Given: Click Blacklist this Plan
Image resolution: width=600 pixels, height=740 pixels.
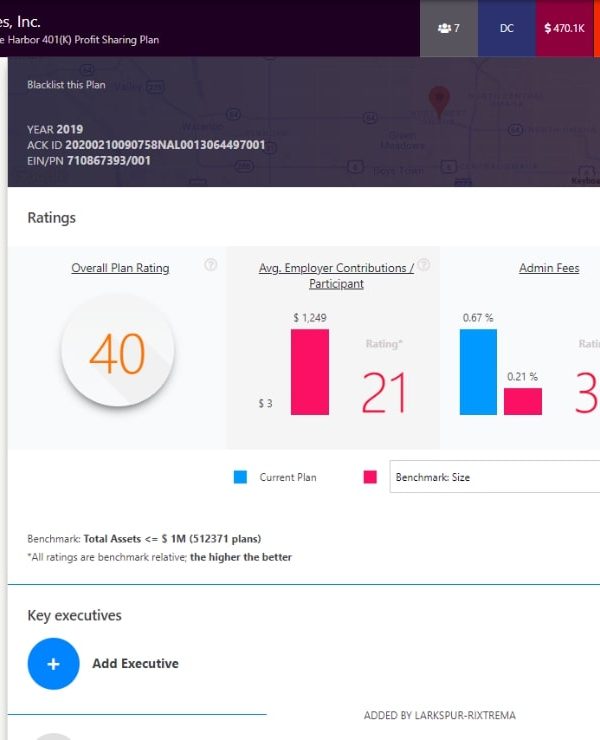Looking at the screenshot, I should (66, 85).
